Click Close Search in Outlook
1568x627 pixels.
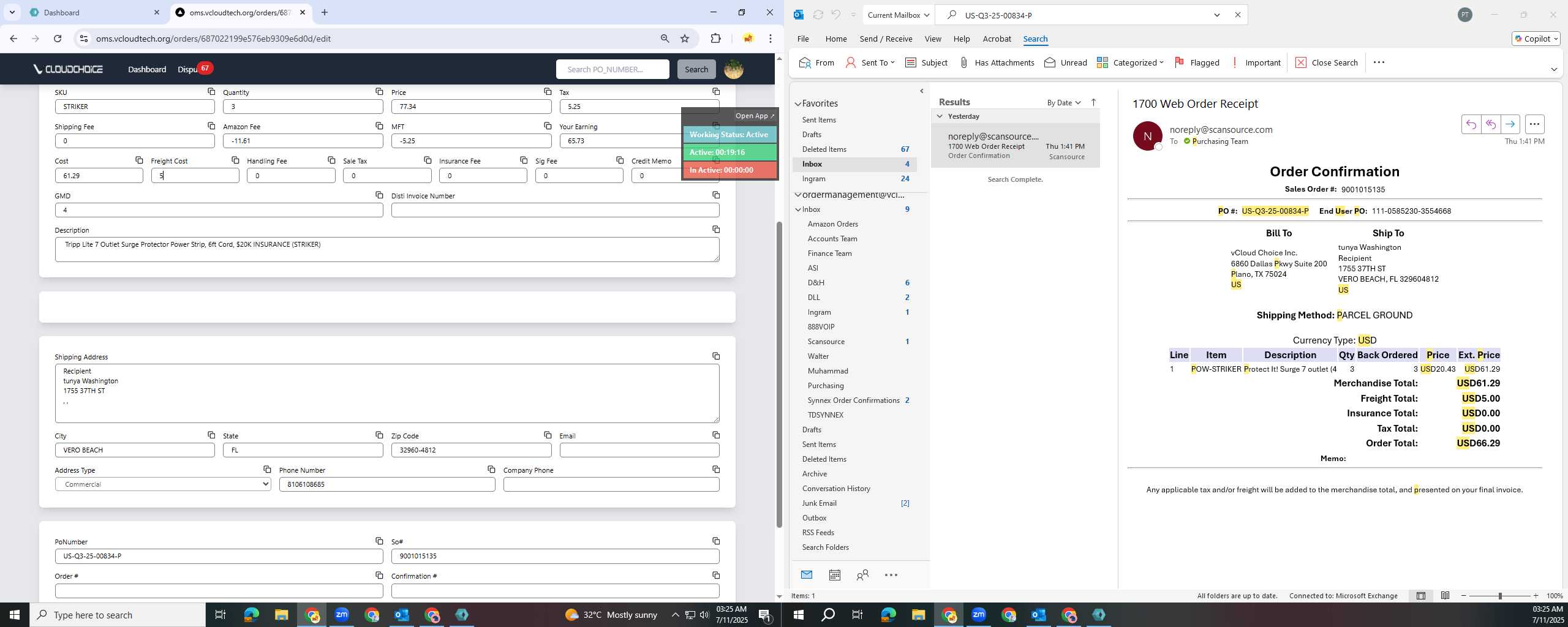[1326, 62]
